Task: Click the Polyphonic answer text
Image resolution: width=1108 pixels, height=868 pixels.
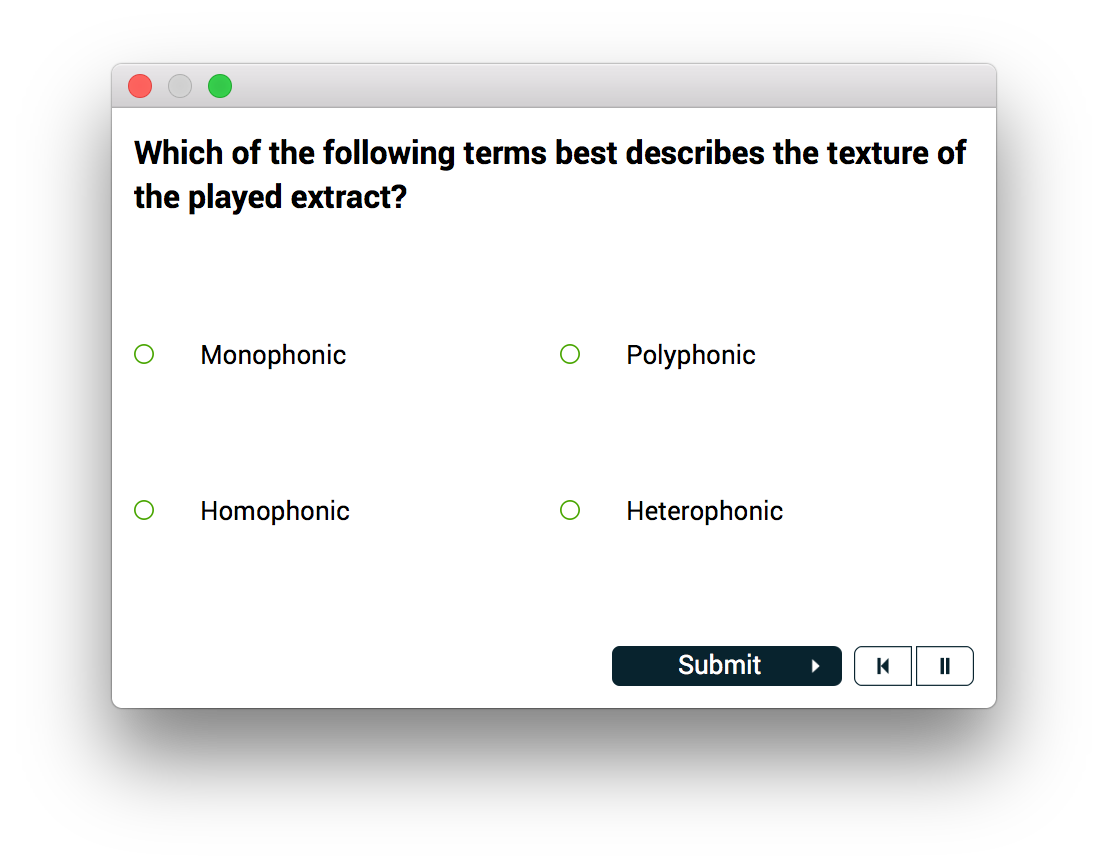Action: coord(690,355)
